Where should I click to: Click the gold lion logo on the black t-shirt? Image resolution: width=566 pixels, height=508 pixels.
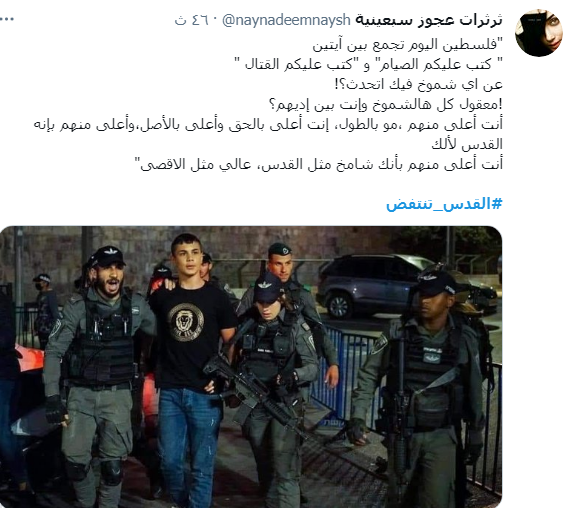(x=186, y=322)
